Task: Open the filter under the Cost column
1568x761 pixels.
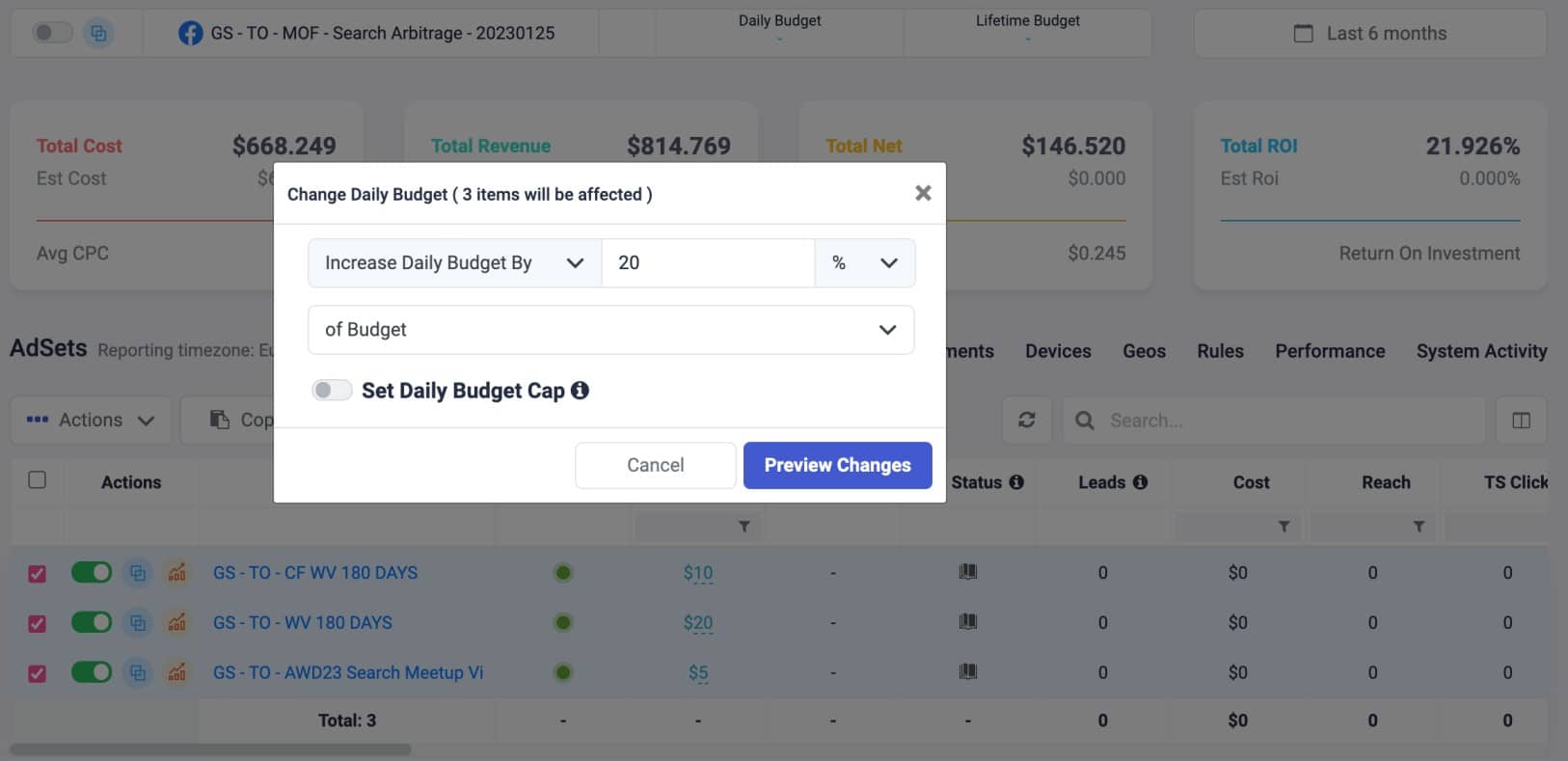Action: pos(1284,527)
